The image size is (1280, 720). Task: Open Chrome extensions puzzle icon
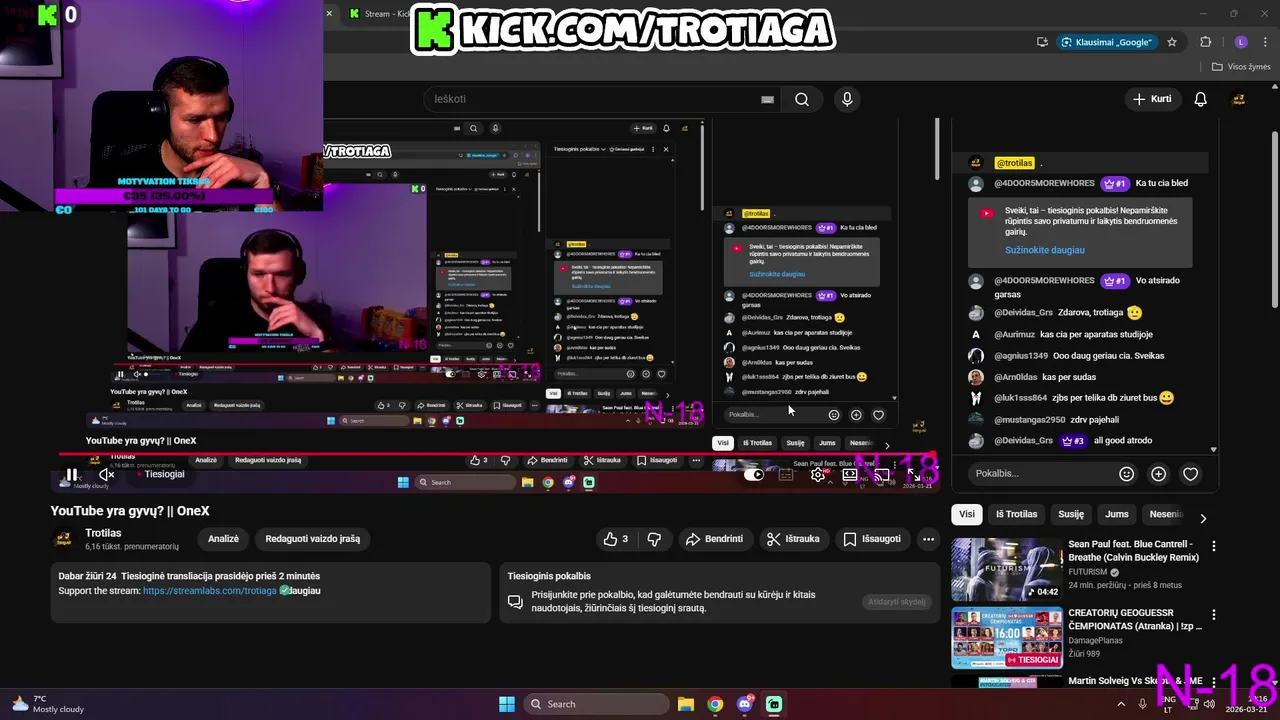point(1206,42)
